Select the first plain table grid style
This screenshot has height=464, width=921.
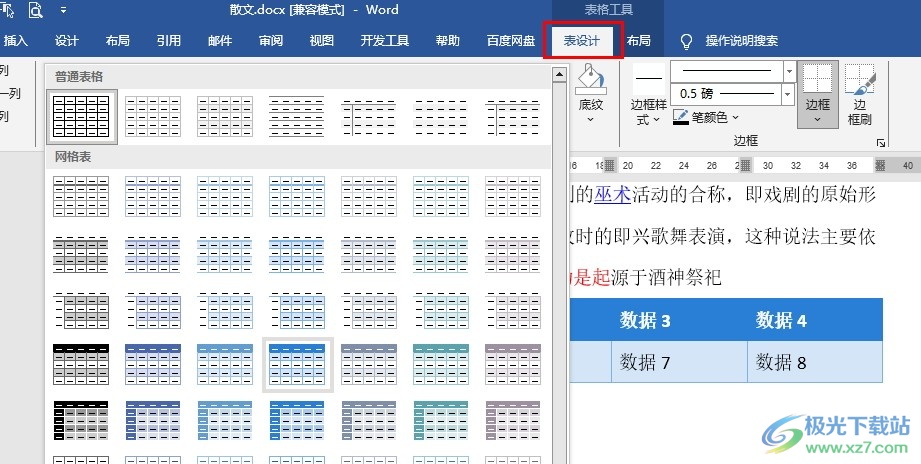coord(81,116)
